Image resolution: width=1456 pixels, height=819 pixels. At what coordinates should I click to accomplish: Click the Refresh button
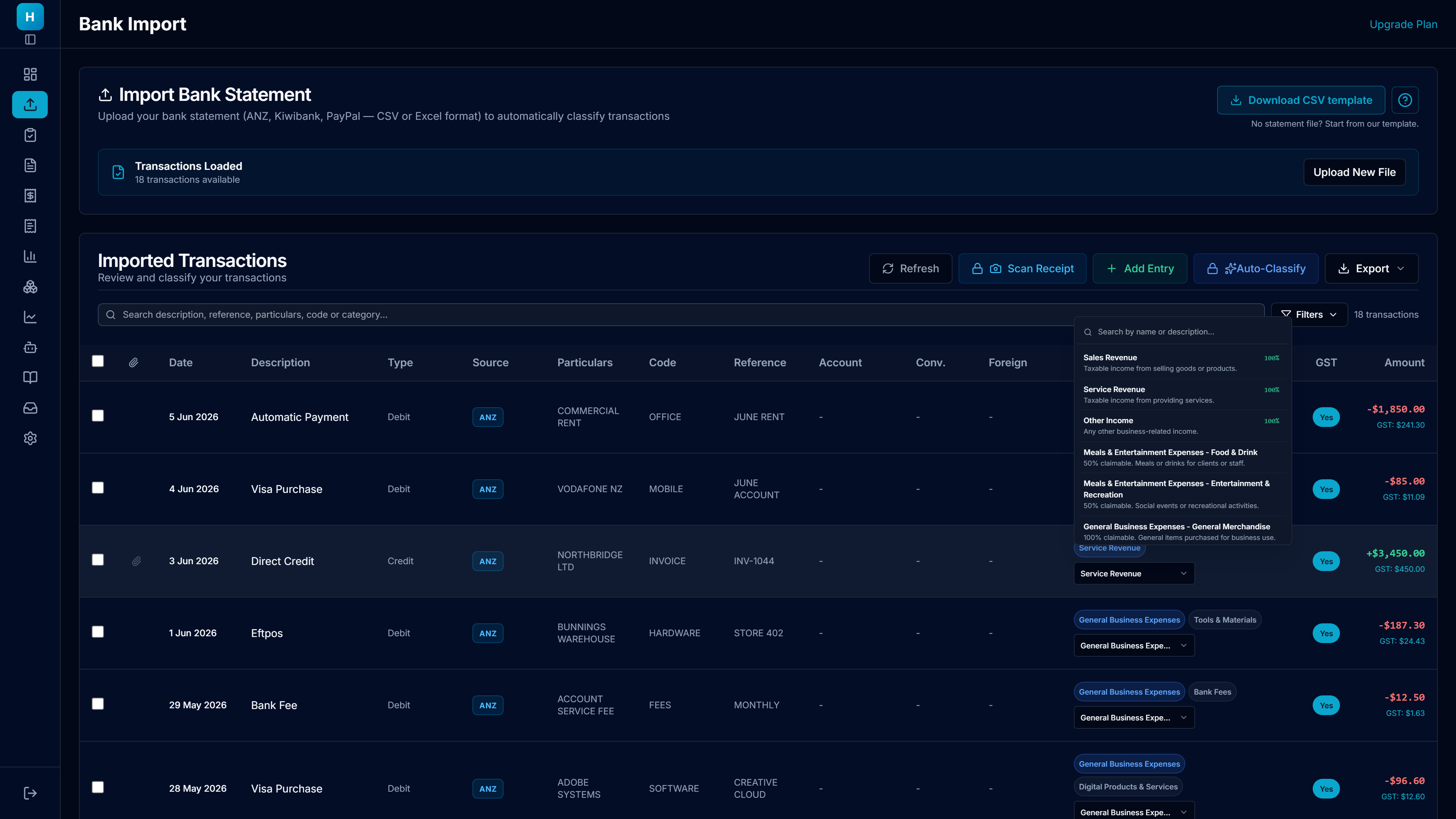click(x=910, y=268)
